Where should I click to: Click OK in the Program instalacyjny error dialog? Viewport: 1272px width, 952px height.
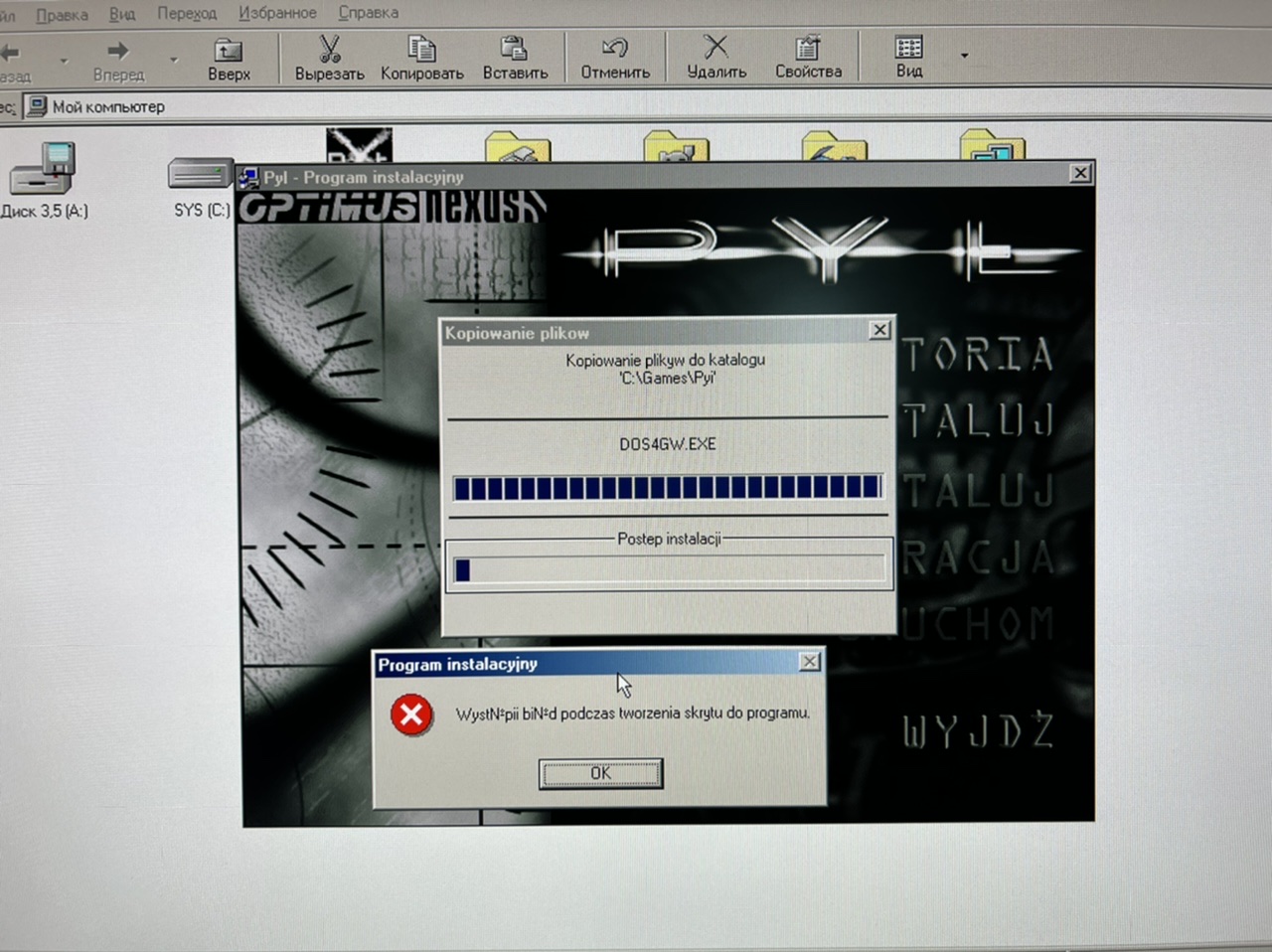pos(600,773)
